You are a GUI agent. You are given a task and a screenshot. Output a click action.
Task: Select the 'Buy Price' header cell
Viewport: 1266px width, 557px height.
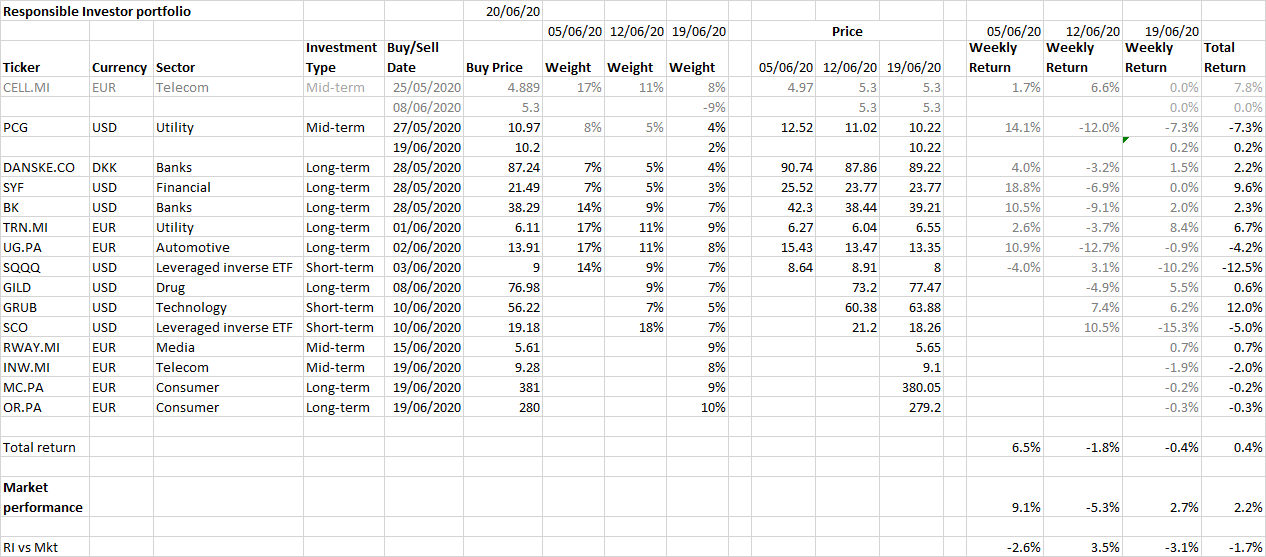pos(494,68)
